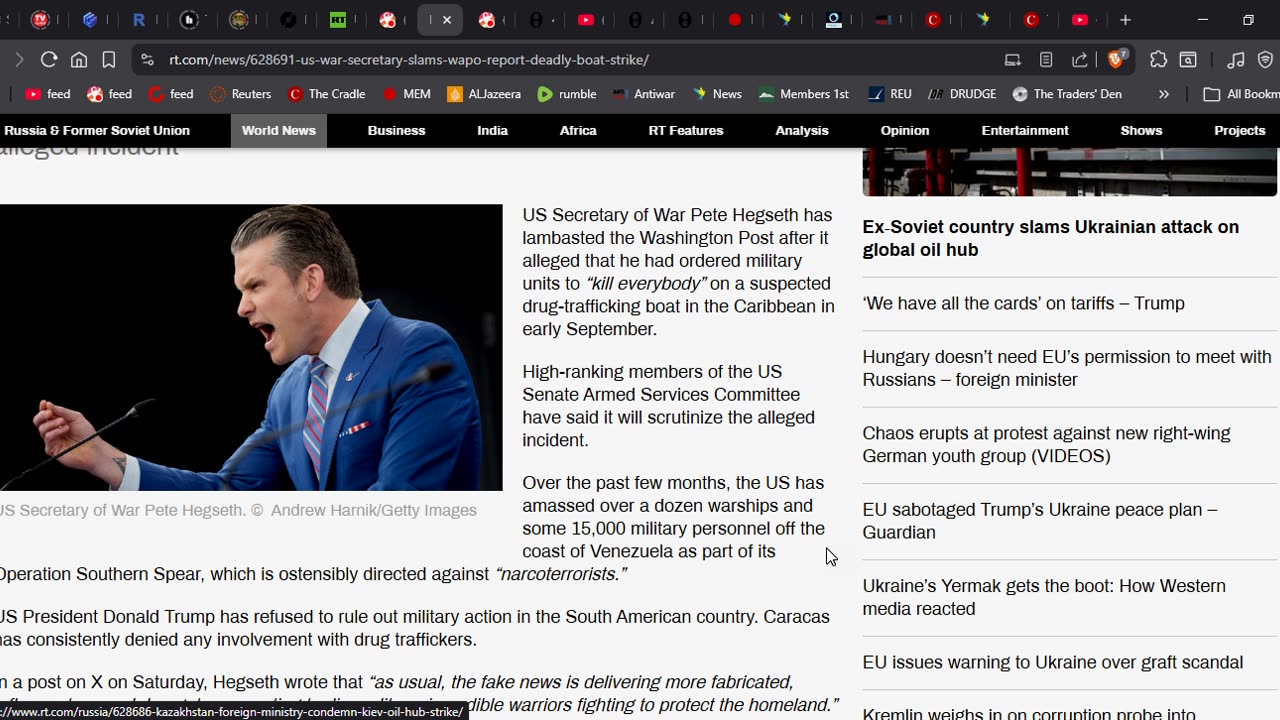Switch to the blue R tab

point(139,20)
